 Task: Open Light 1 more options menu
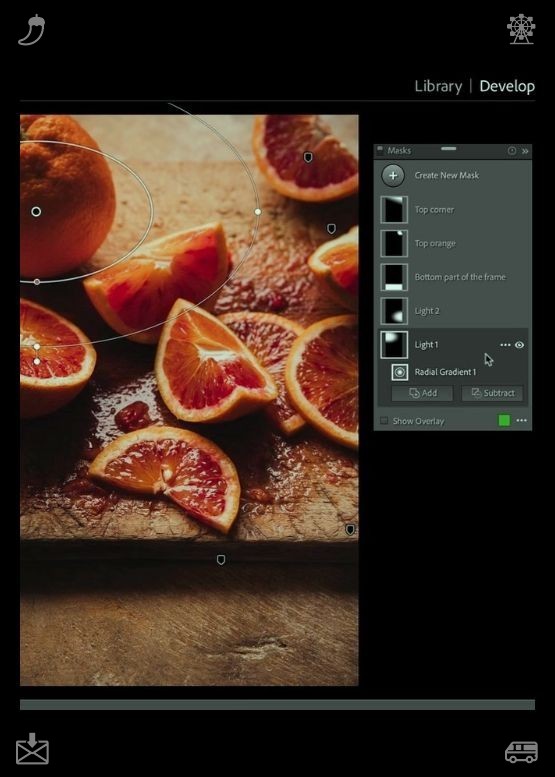[505, 345]
